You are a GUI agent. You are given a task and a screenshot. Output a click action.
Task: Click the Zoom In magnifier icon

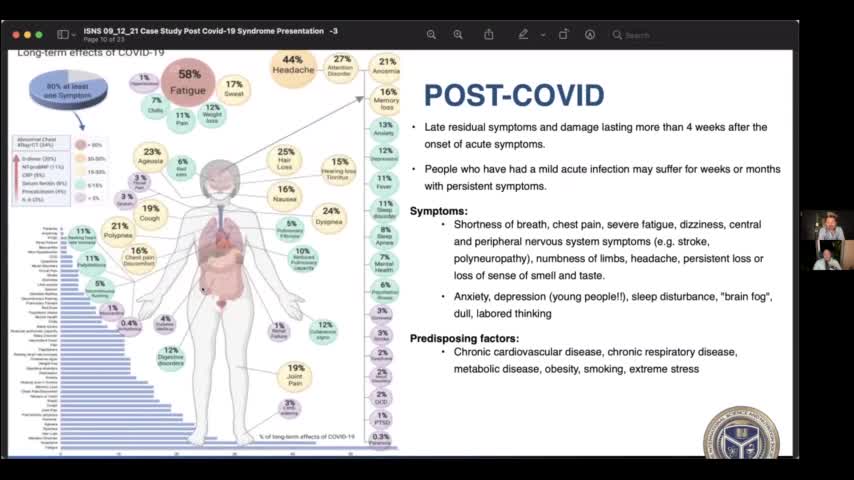[458, 35]
